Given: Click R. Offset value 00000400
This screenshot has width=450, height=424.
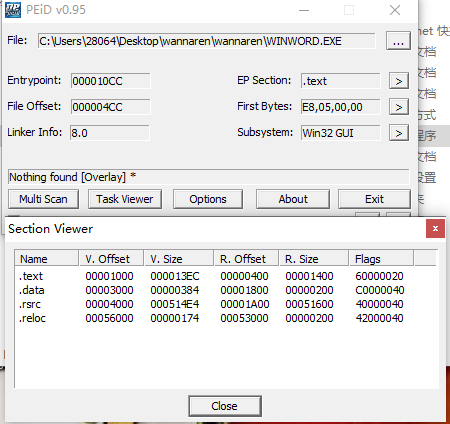Looking at the screenshot, I should (x=244, y=276).
